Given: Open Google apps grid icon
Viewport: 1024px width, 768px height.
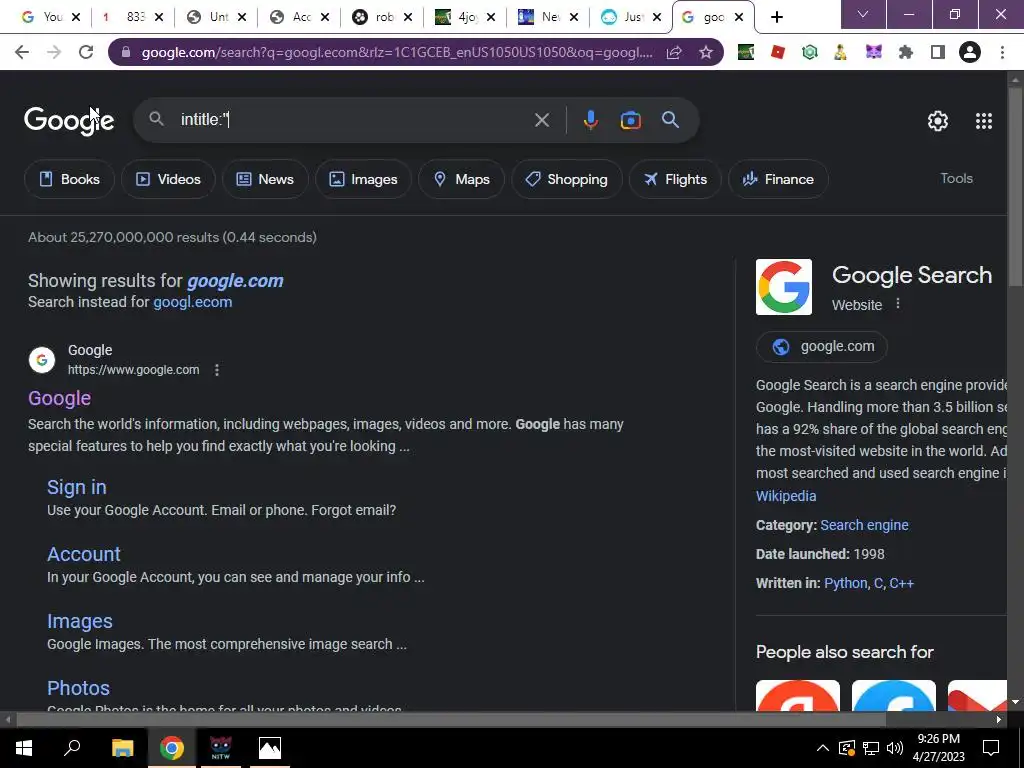Looking at the screenshot, I should 984,121.
